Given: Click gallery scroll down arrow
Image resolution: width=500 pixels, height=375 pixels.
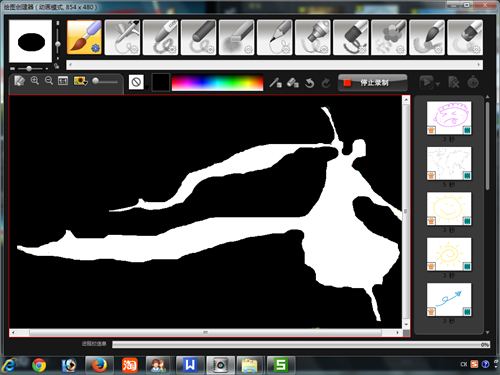Looking at the screenshot, I should [487, 332].
